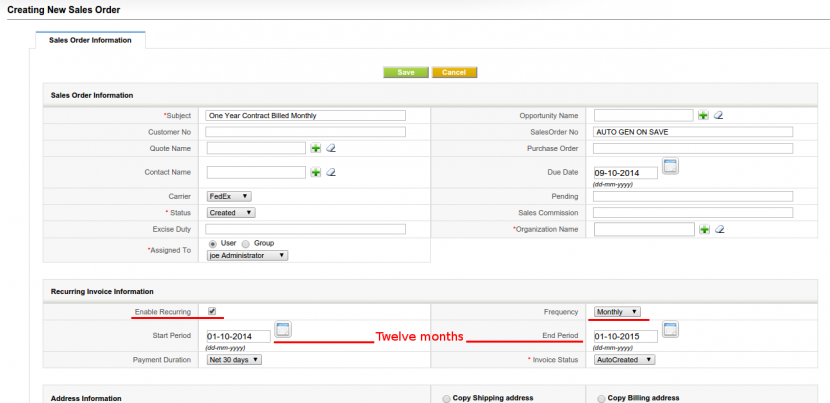Clear Opportunity Name using the eraser icon
Viewport: 830px width, 403px height.
tap(718, 115)
